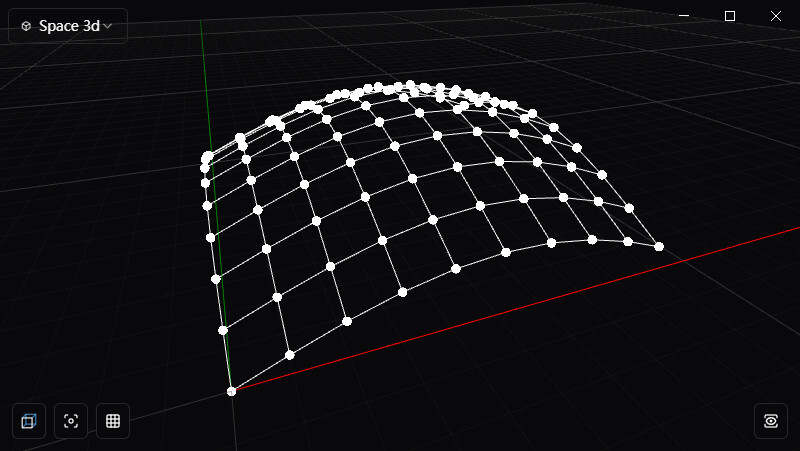Toggle the grid display icon

(113, 421)
